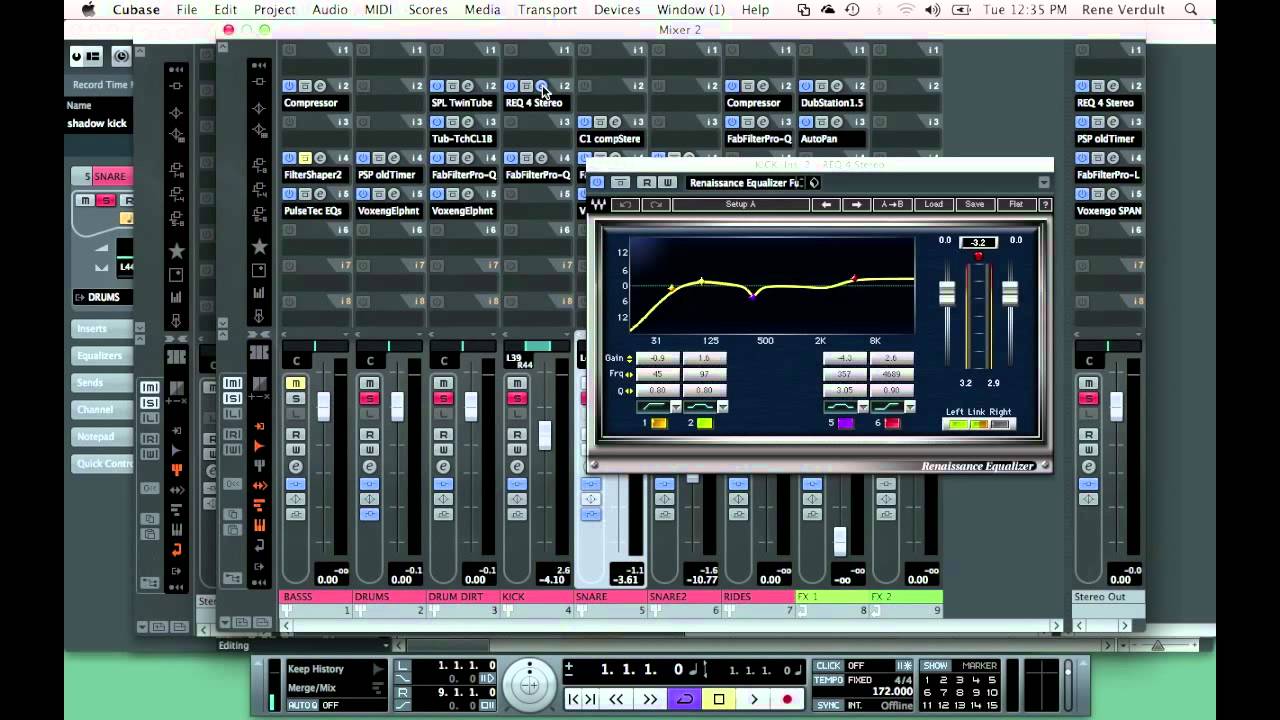The image size is (1280, 720).
Task: Click the SHOW marker button on transport
Action: coord(935,666)
